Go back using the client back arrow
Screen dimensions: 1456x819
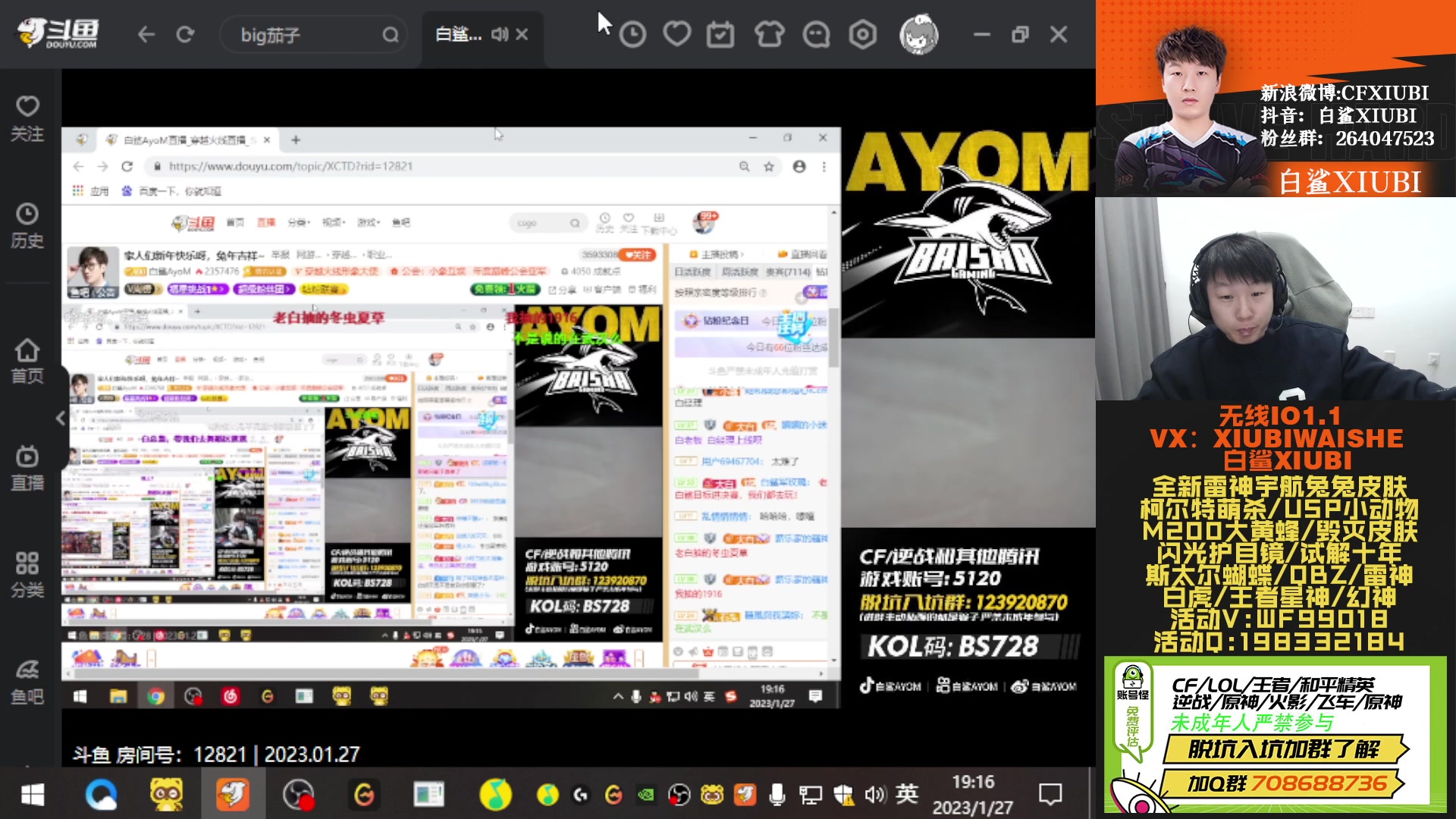[x=146, y=34]
